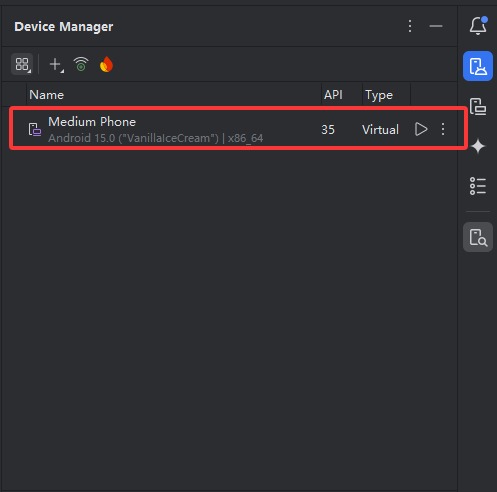
Task: Open Device Explorer tool window
Action: [478, 237]
